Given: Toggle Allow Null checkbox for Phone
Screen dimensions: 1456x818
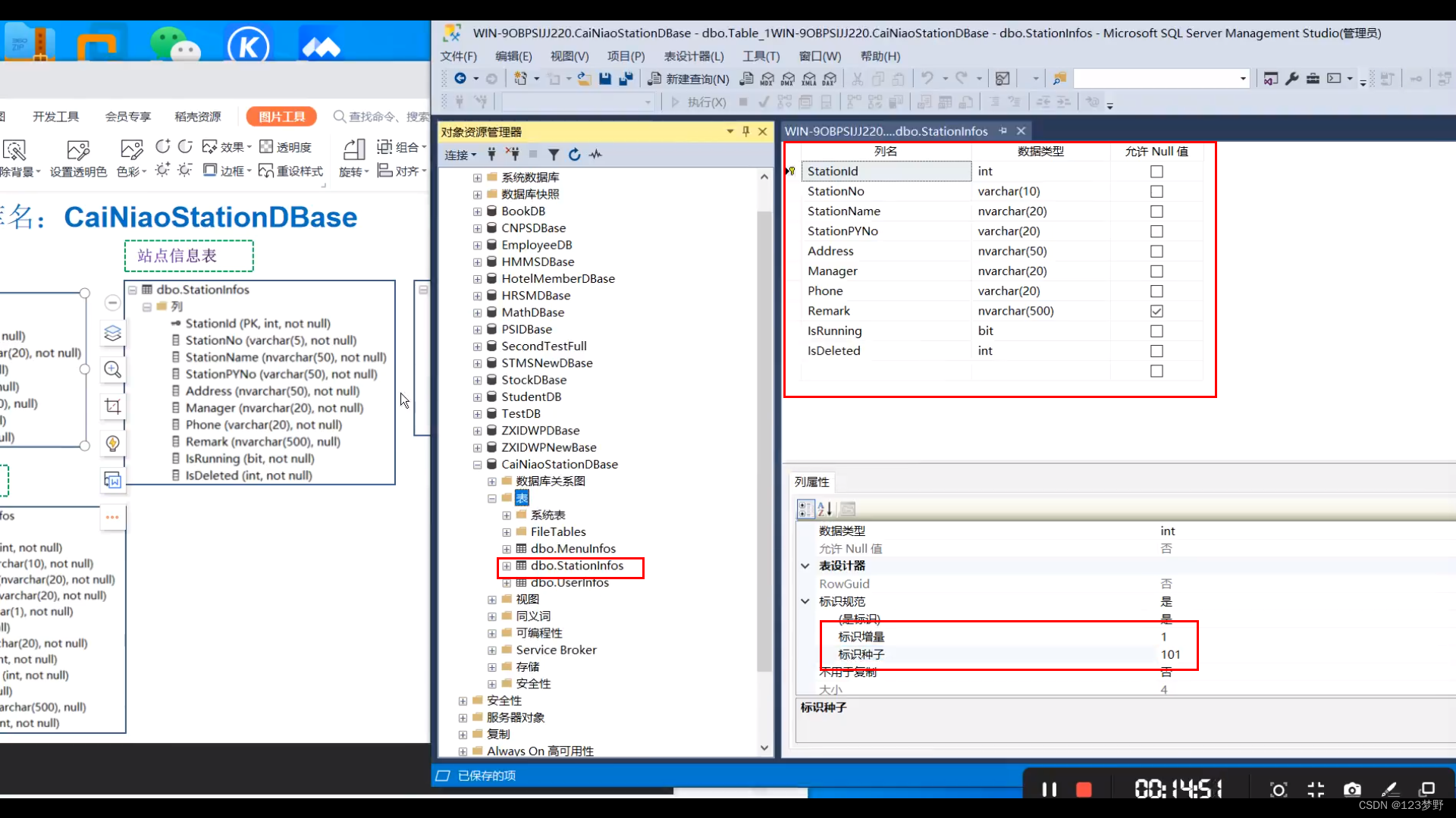Looking at the screenshot, I should (x=1156, y=291).
